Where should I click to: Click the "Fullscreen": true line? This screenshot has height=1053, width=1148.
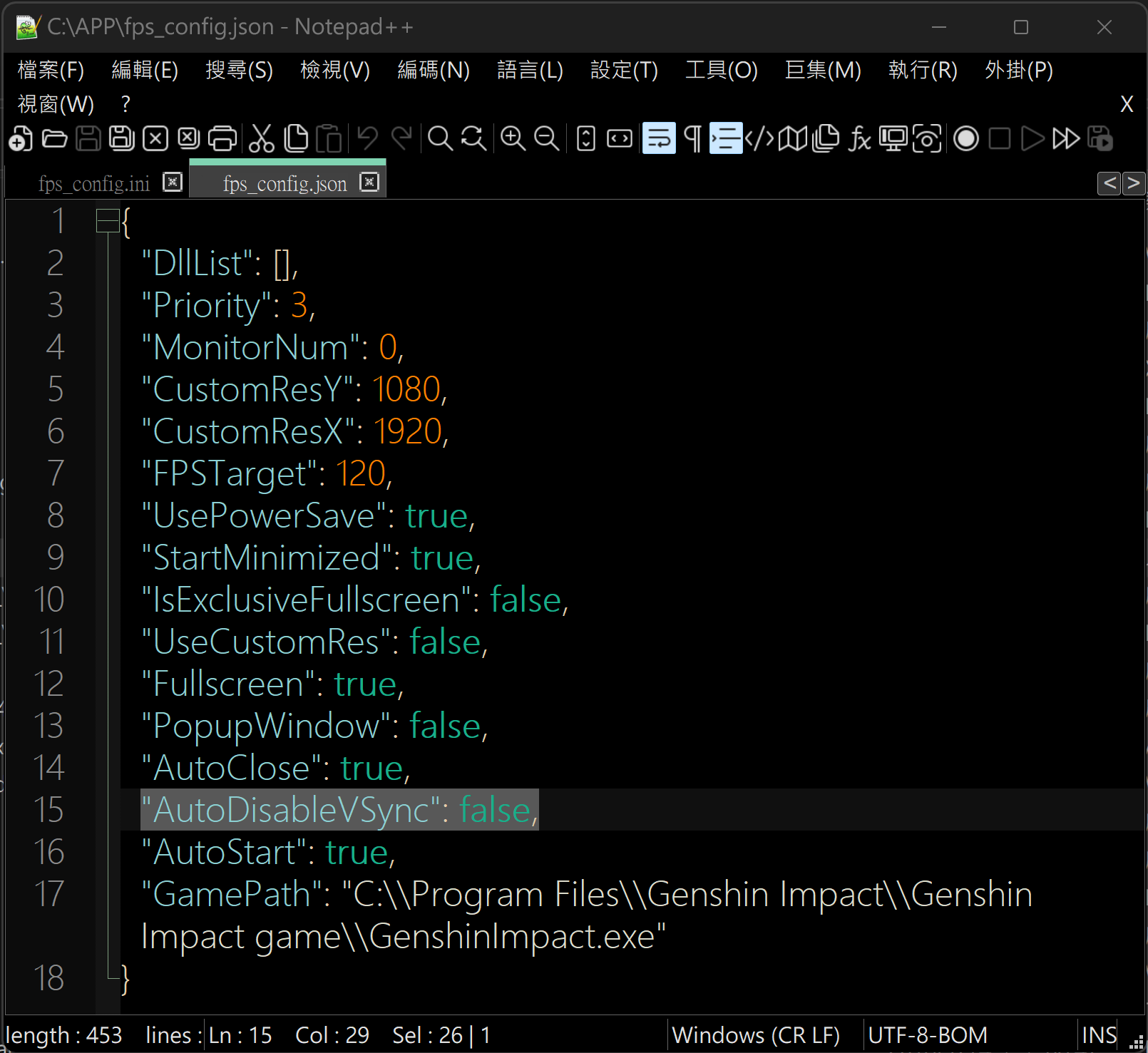[x=272, y=684]
